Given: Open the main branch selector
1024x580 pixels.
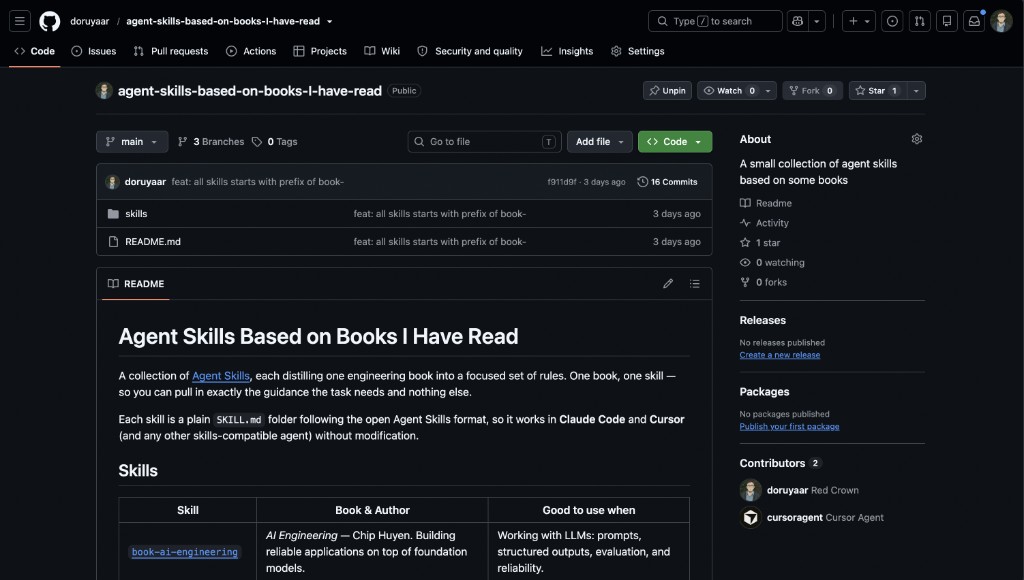Looking at the screenshot, I should tap(132, 142).
